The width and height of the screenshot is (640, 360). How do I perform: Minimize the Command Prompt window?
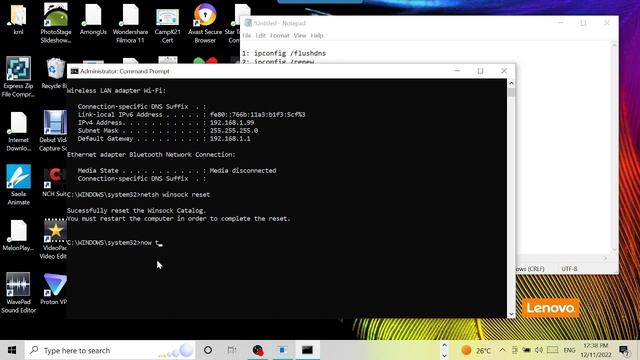tap(457, 71)
